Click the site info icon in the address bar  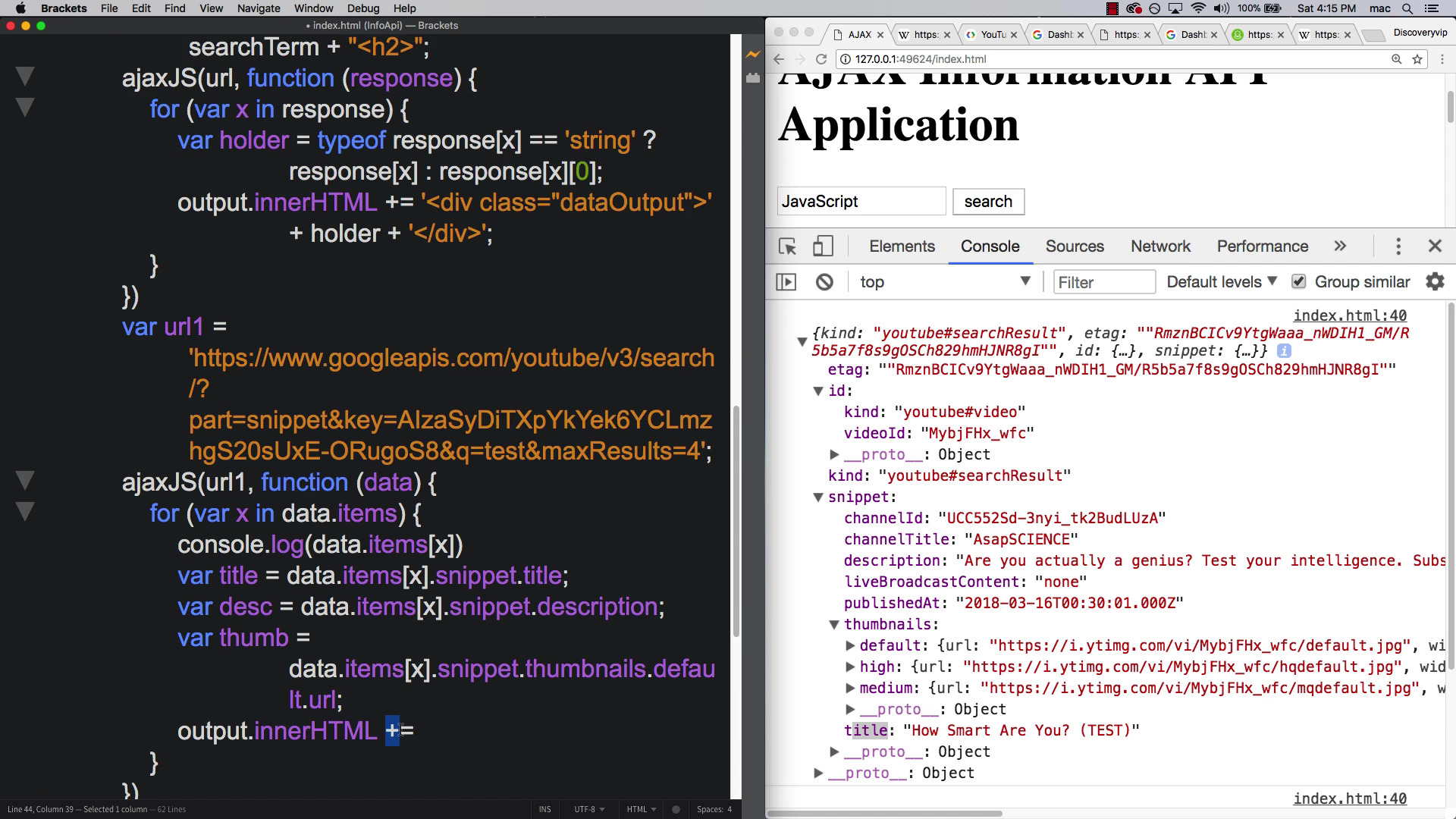tap(846, 59)
